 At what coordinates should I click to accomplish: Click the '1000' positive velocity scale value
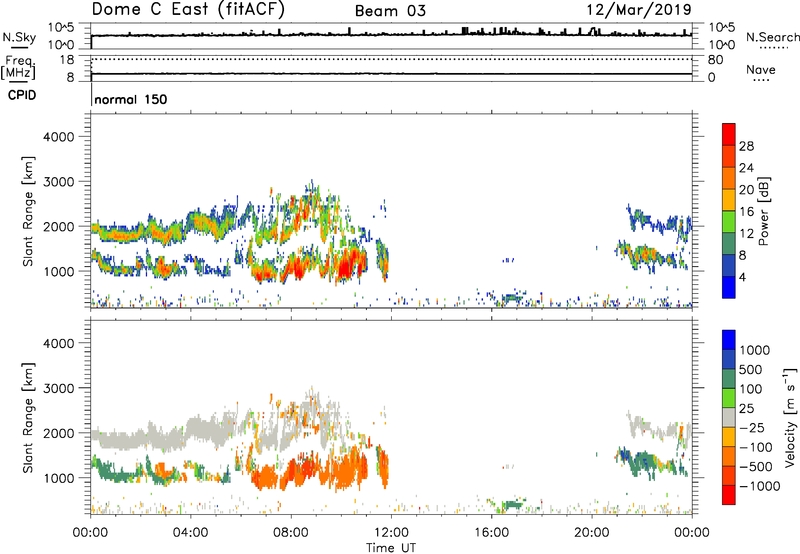754,350
